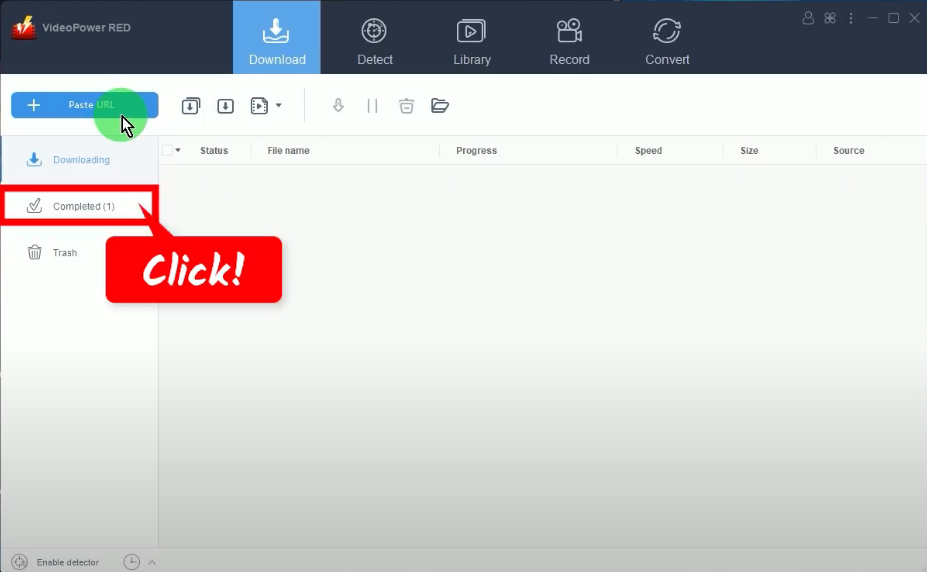Open the download folder icon
927x572 pixels.
440,105
